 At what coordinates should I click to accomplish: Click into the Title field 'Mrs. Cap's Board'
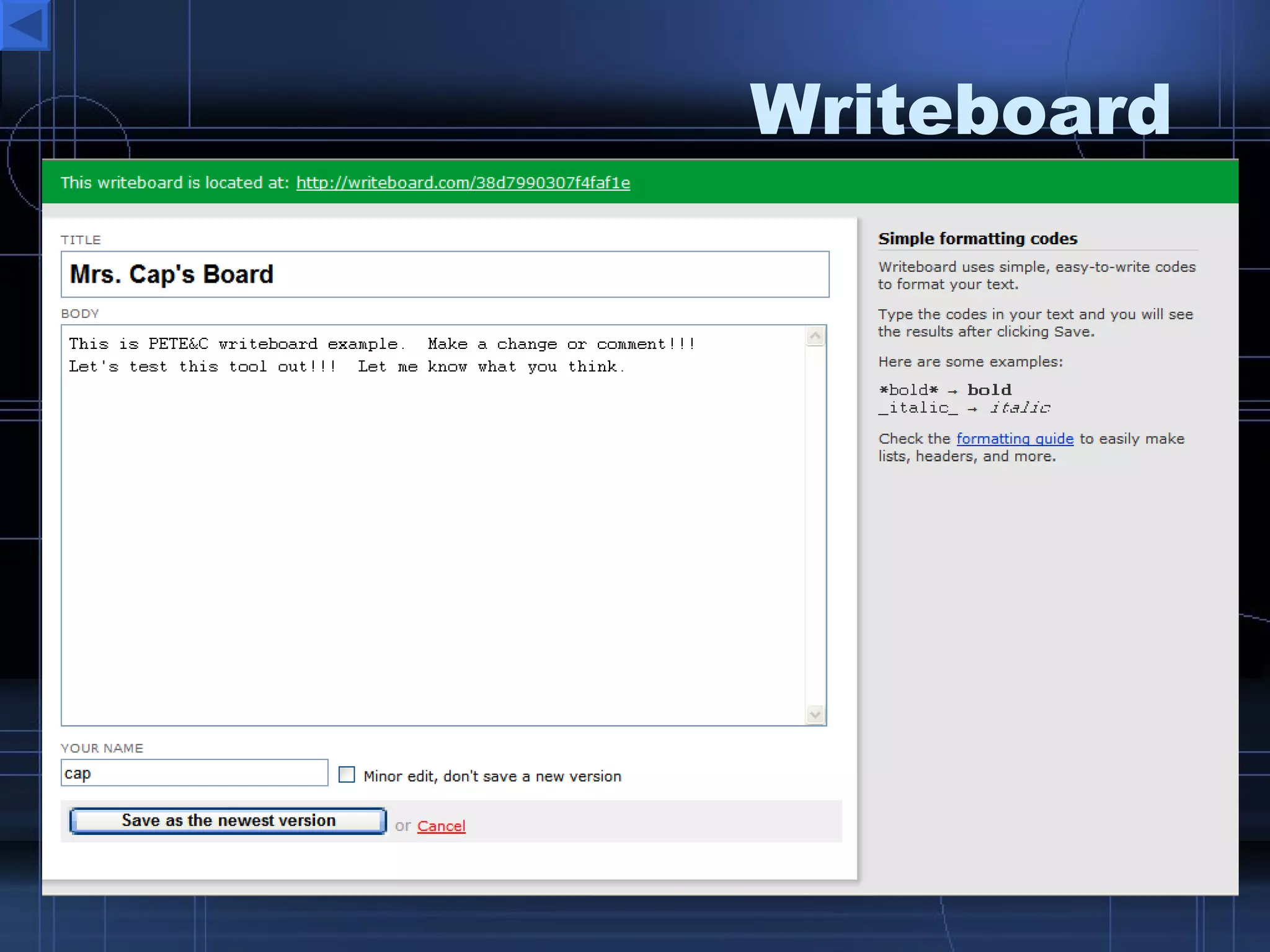[x=445, y=274]
